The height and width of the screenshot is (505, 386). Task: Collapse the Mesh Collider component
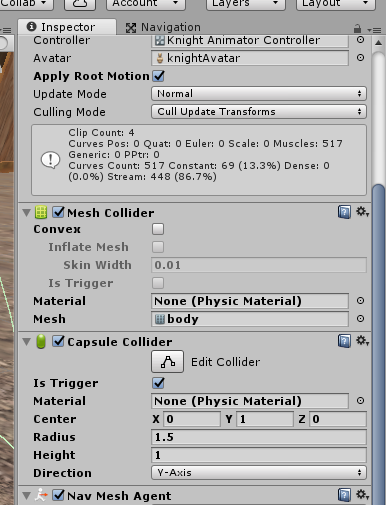pyautogui.click(x=27, y=213)
